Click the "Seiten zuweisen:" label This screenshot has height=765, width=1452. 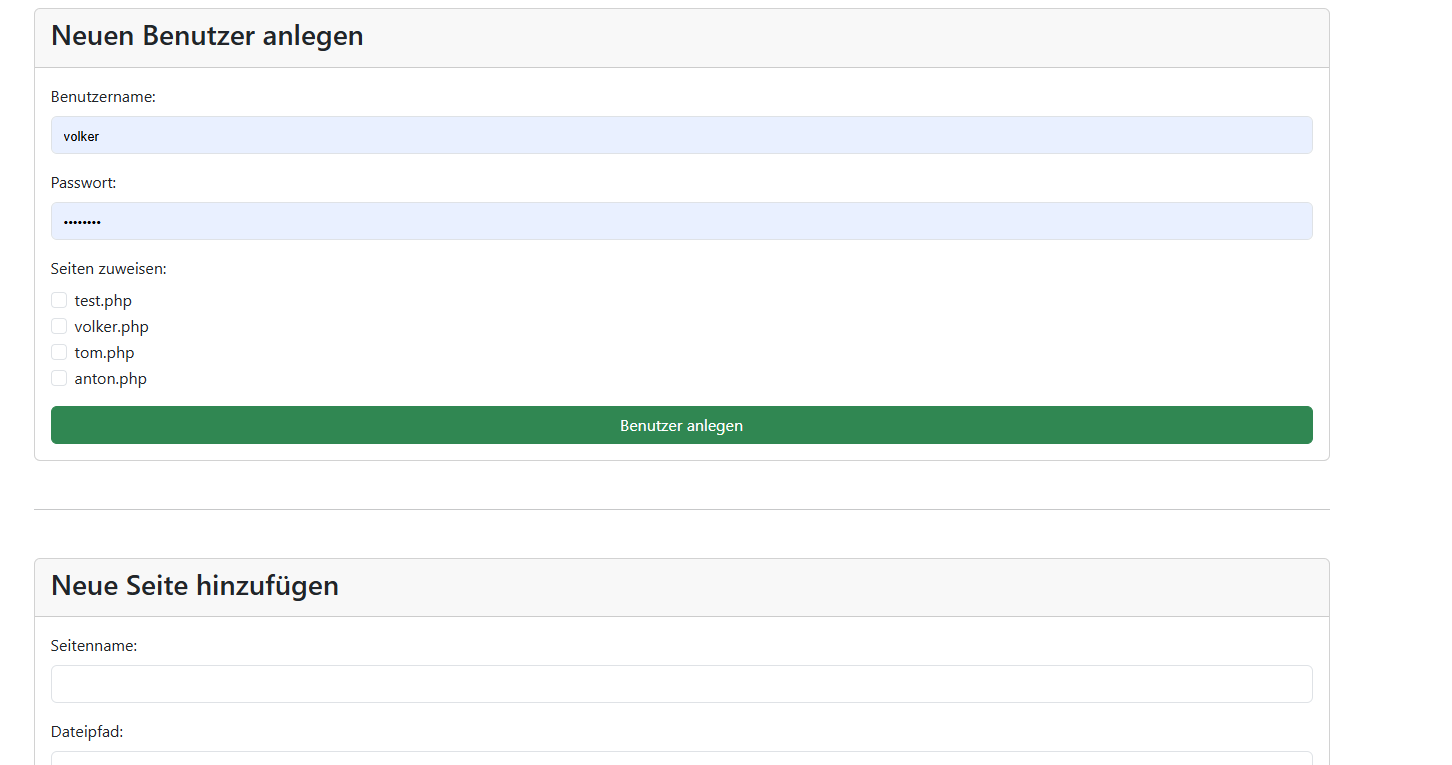coord(108,269)
